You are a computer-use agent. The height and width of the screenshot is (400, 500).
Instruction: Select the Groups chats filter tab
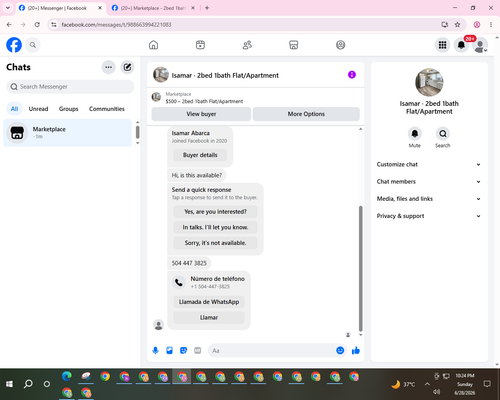point(68,109)
